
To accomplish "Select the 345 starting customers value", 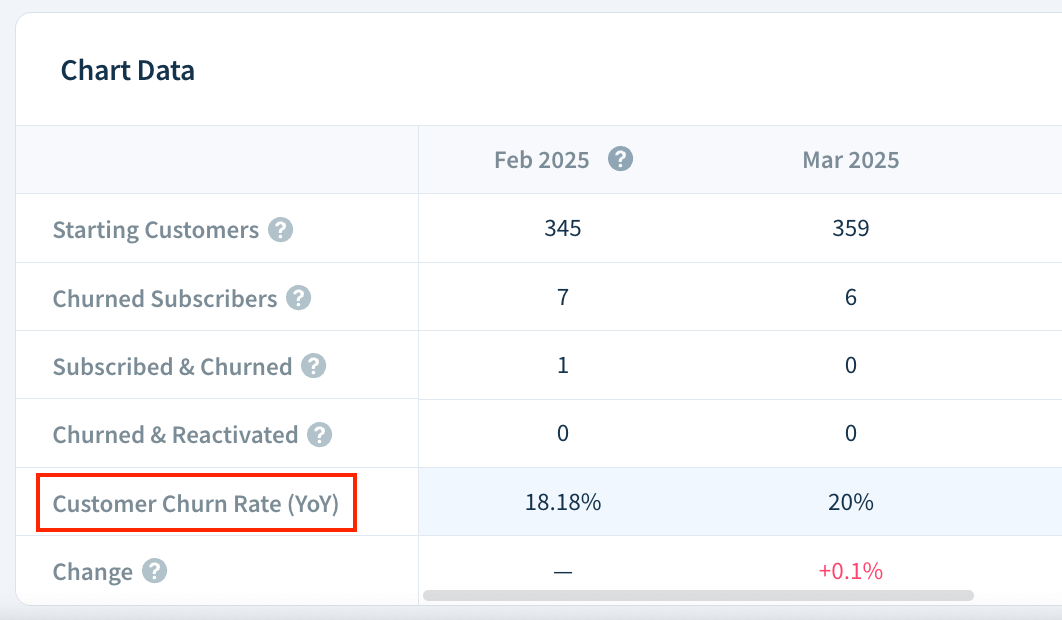I will tap(563, 228).
